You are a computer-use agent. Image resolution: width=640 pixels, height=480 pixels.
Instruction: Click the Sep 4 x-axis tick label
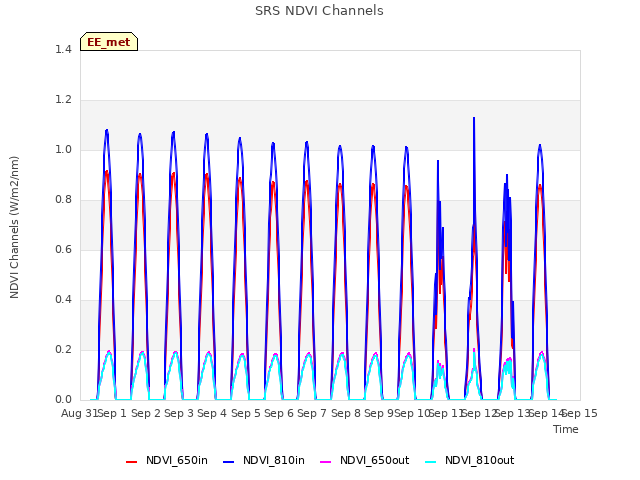coord(212,413)
